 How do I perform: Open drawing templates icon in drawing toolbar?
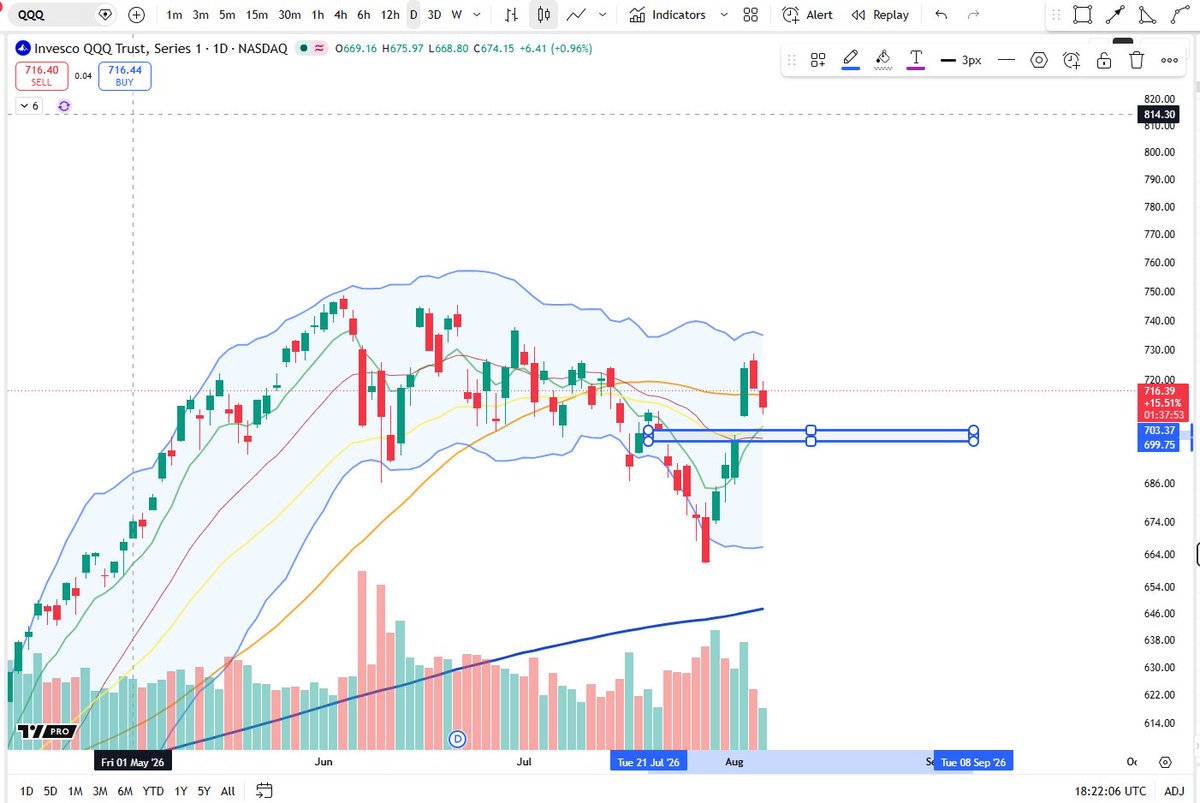pyautogui.click(x=818, y=60)
